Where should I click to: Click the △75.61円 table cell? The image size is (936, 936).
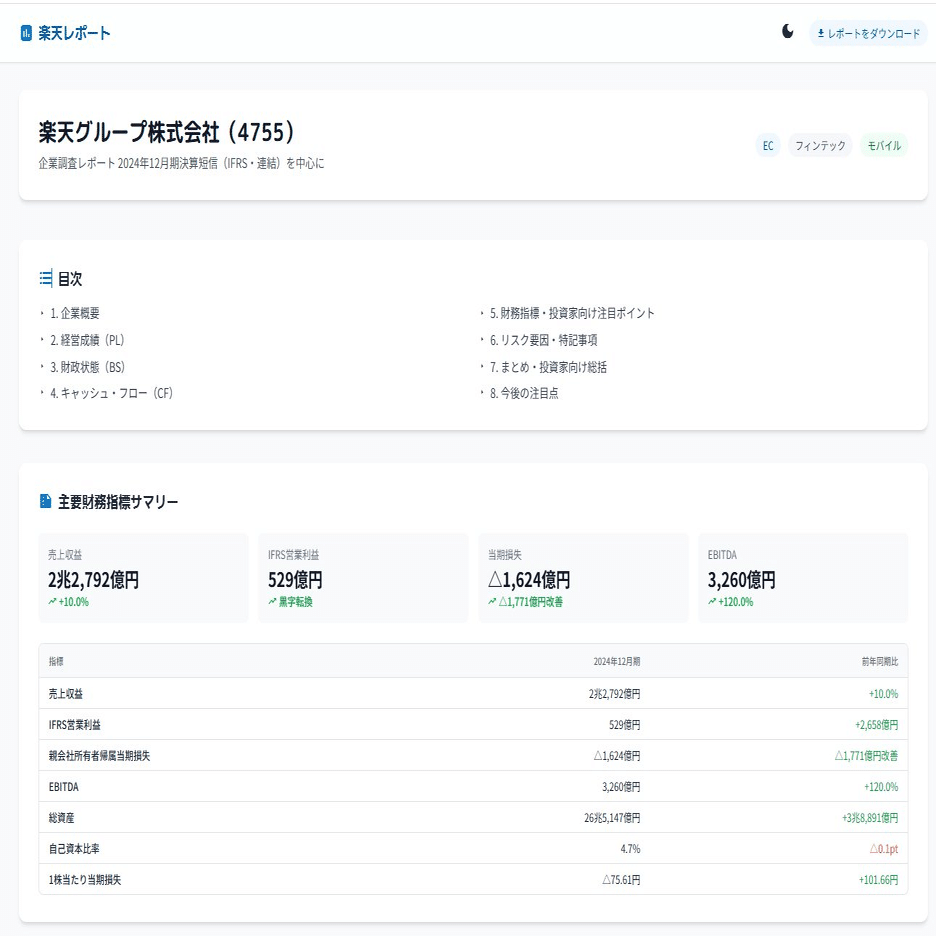click(x=621, y=880)
